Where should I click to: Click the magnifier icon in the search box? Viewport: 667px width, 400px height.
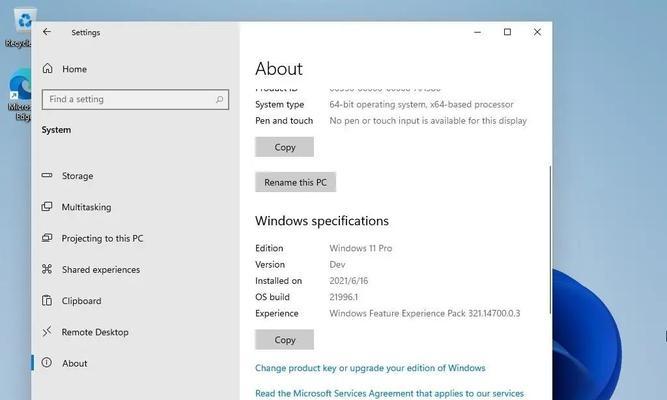219,100
